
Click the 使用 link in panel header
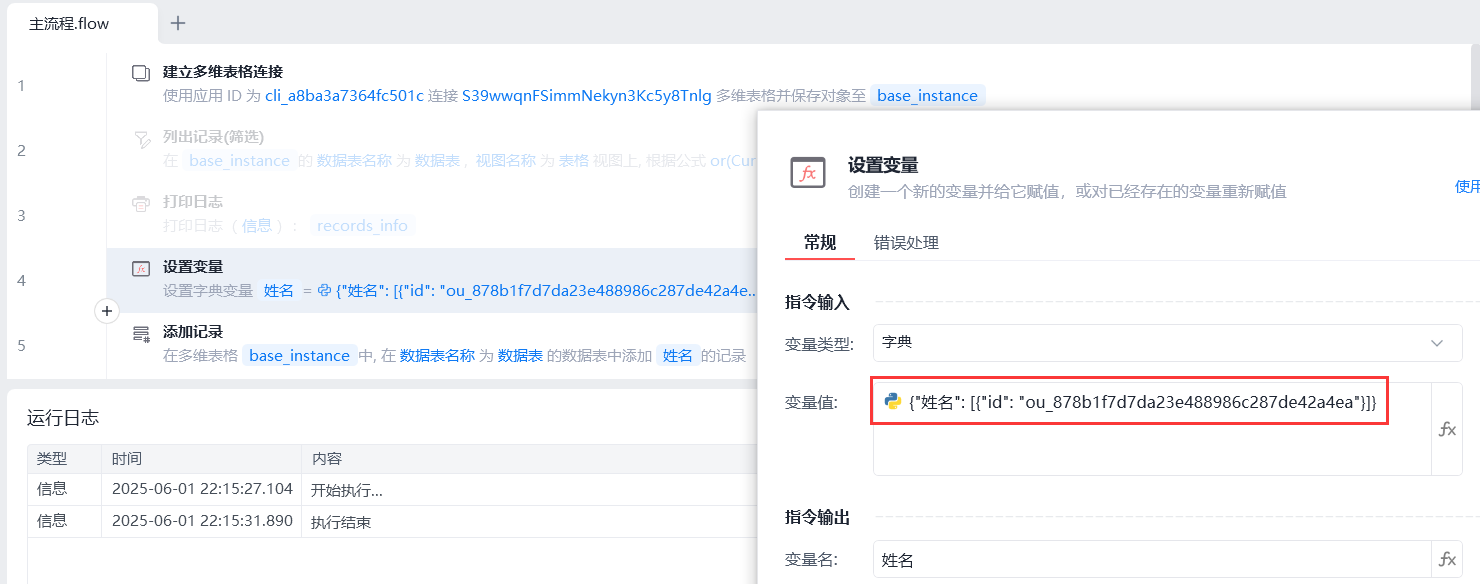pyautogui.click(x=1466, y=186)
